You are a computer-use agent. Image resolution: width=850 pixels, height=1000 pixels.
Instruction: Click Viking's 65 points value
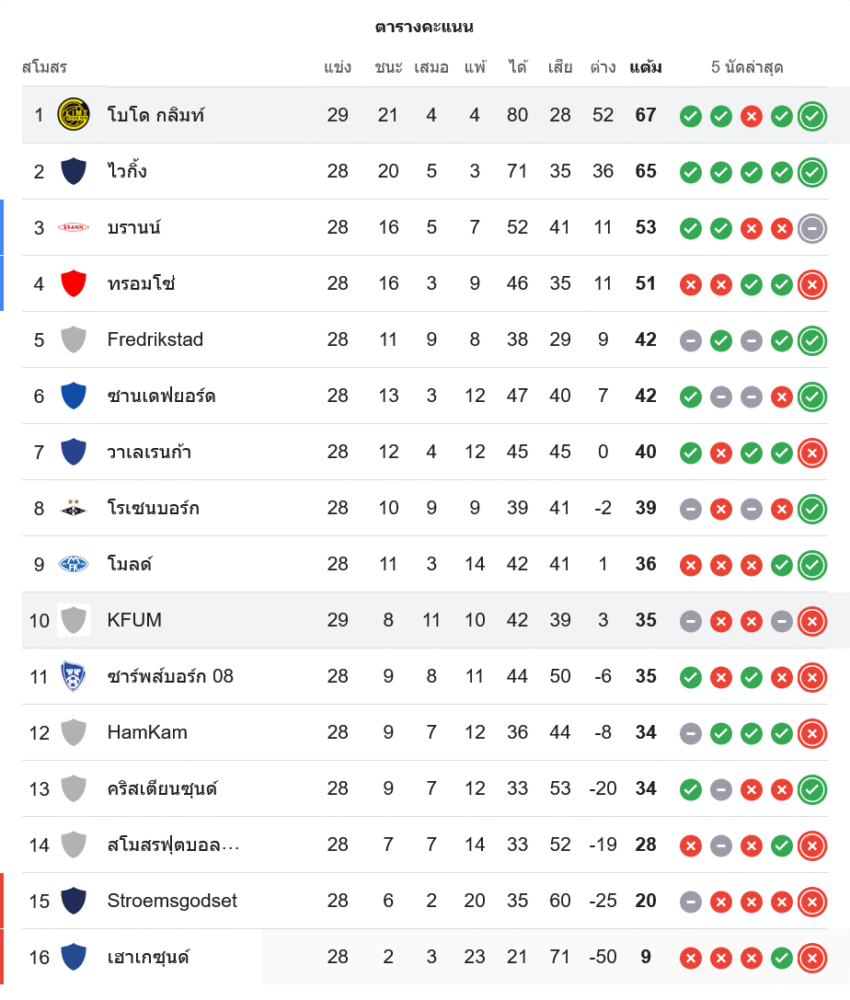pyautogui.click(x=645, y=172)
